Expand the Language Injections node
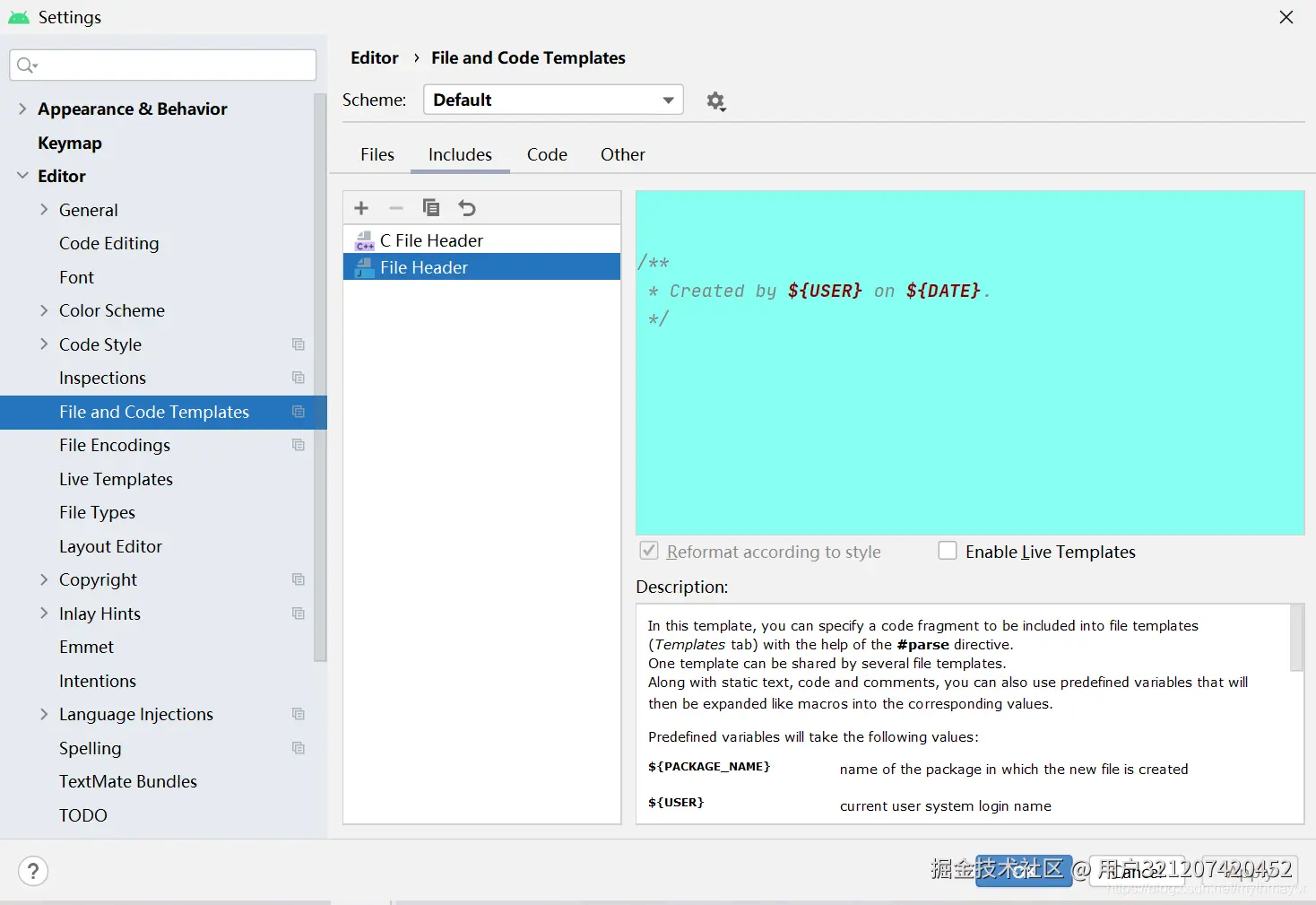This screenshot has width=1316, height=905. coord(44,714)
